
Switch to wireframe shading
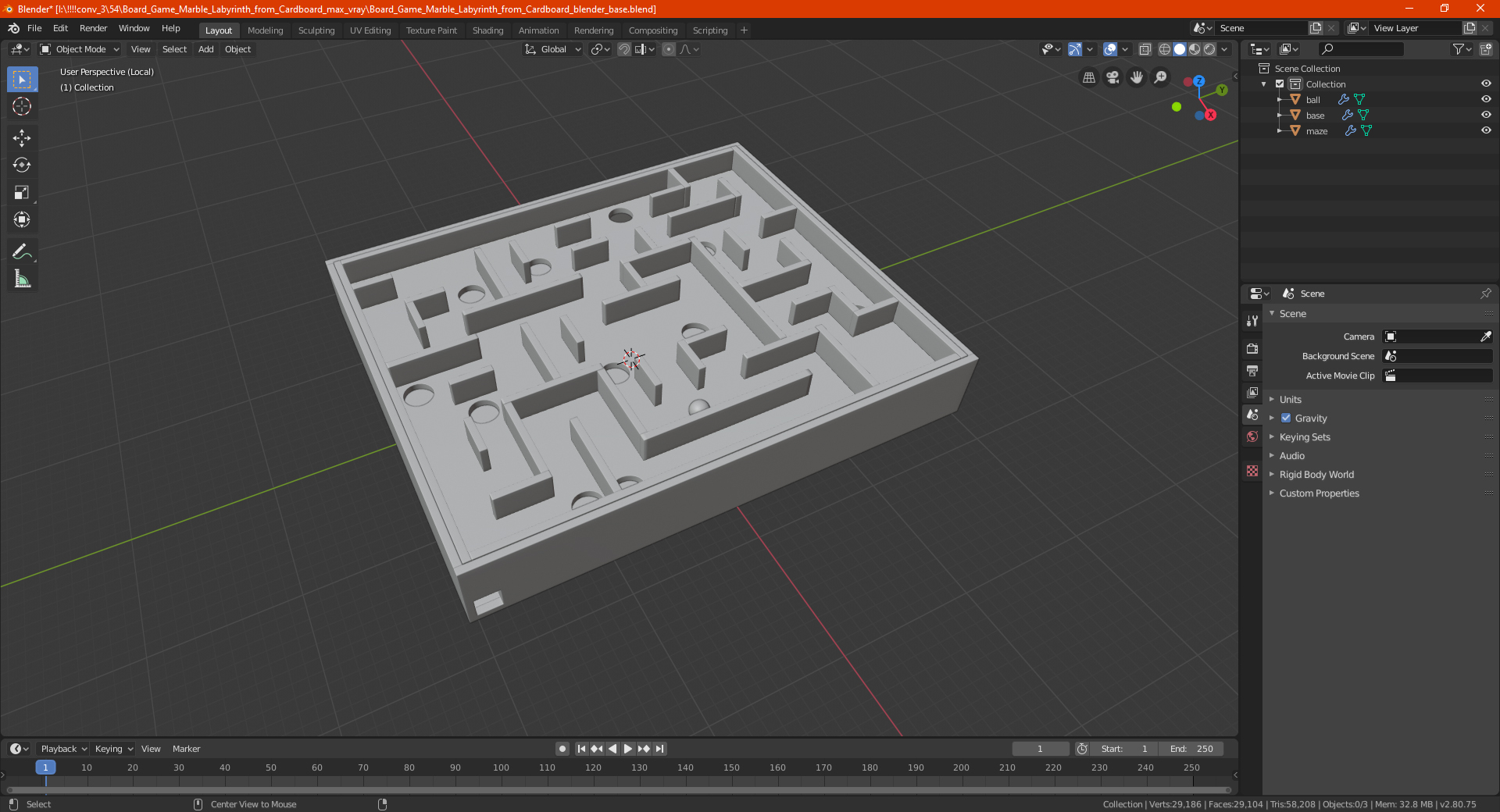click(x=1165, y=49)
